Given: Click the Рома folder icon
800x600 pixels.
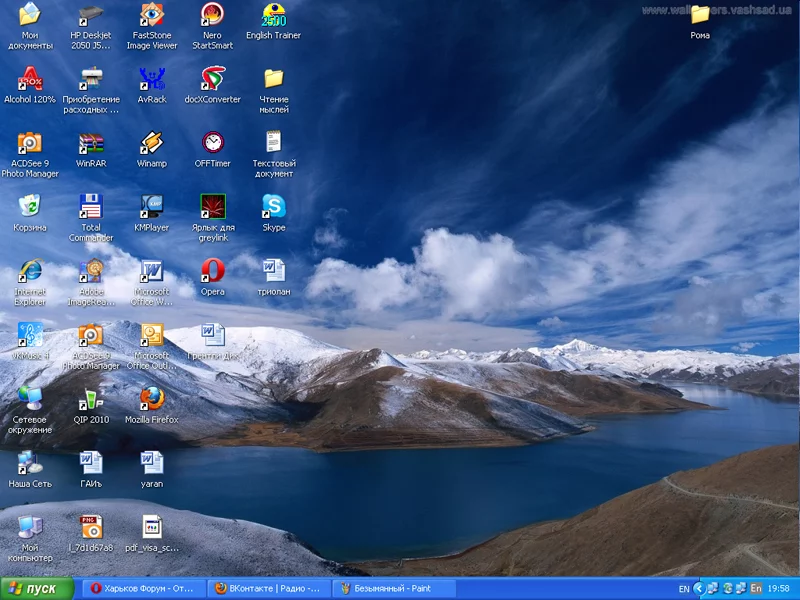Looking at the screenshot, I should pyautogui.click(x=700, y=15).
